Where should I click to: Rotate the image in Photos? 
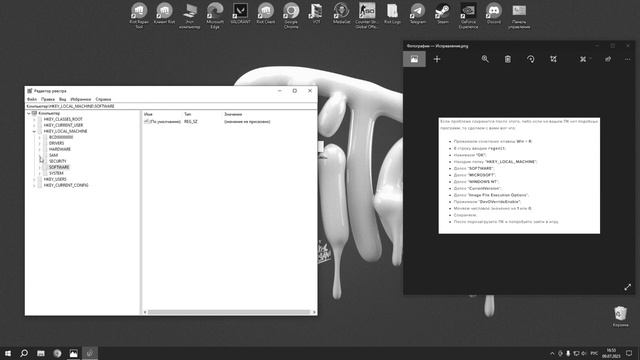click(x=531, y=59)
